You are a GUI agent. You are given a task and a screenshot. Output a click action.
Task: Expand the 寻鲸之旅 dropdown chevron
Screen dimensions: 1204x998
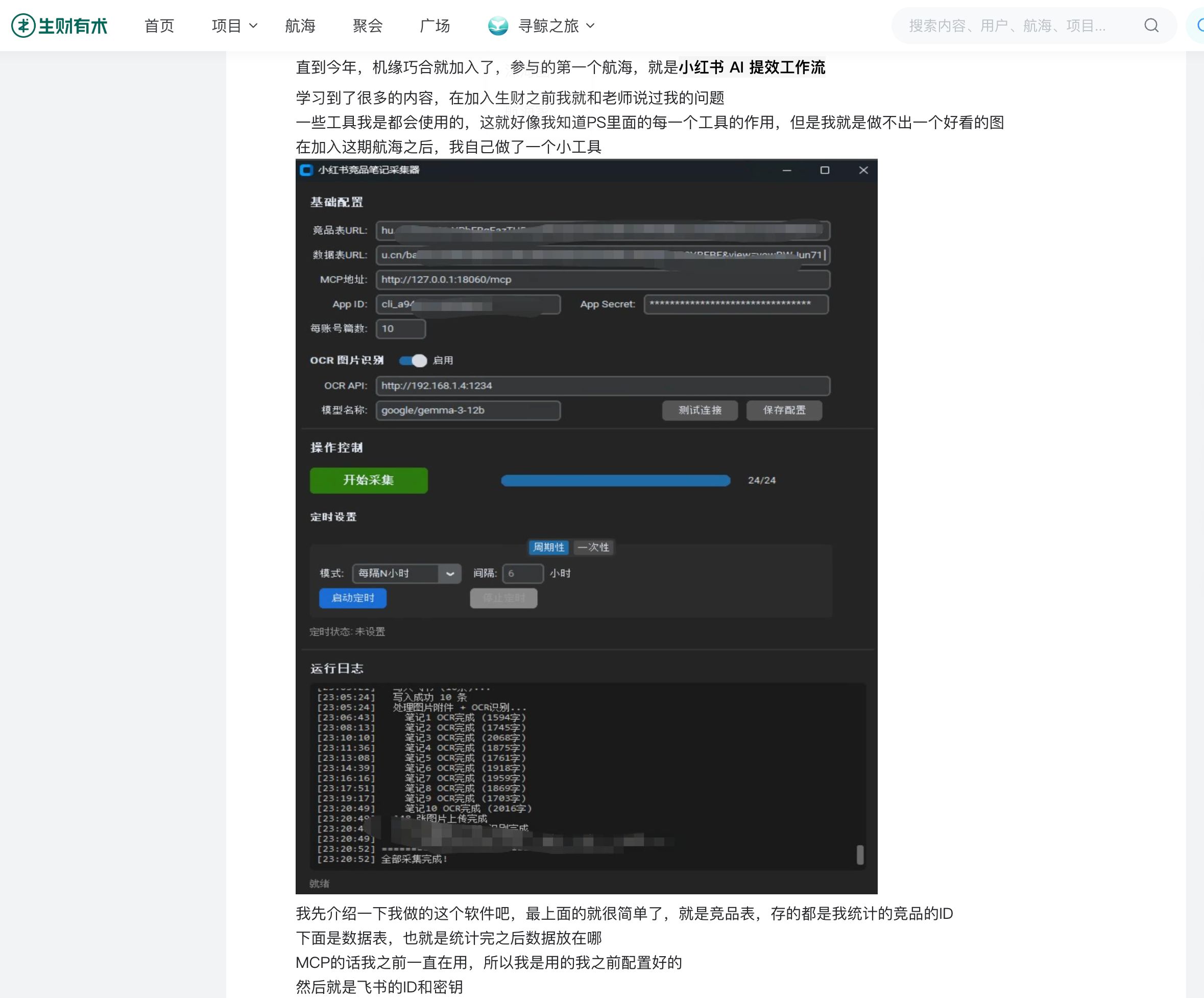point(591,26)
